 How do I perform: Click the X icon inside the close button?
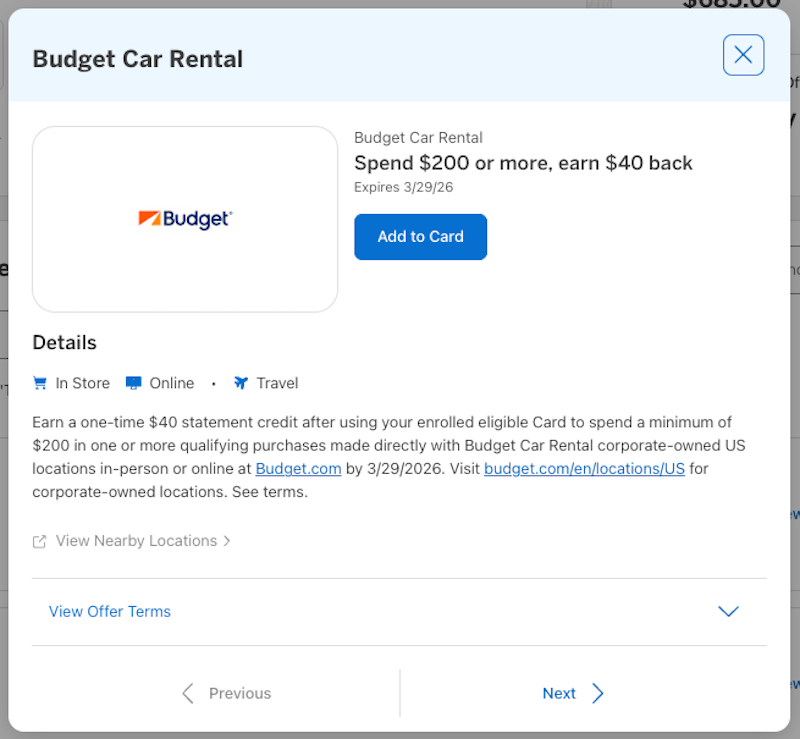tap(743, 55)
